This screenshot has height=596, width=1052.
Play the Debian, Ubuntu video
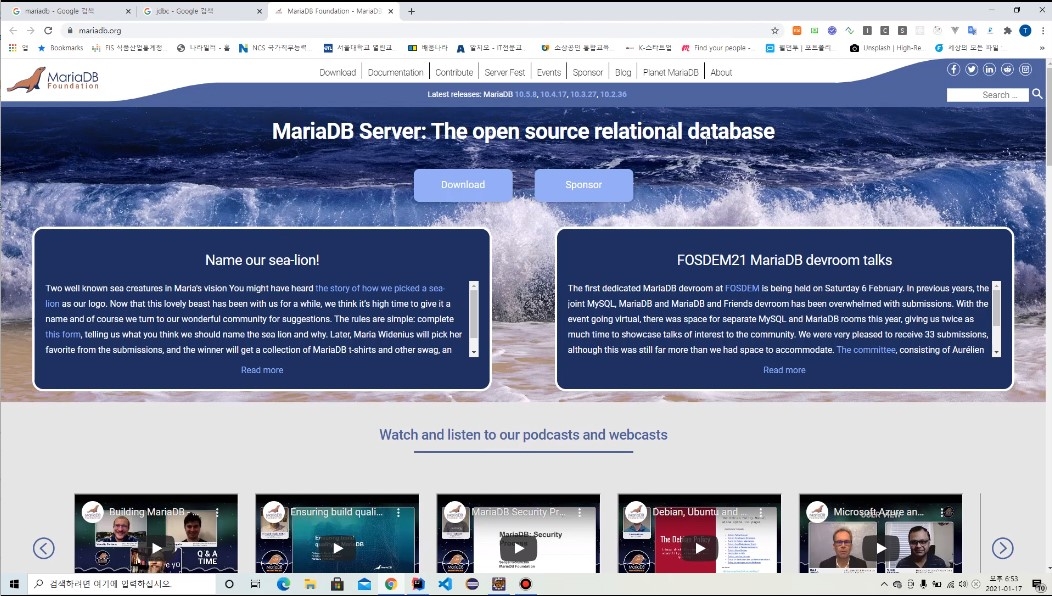coord(700,548)
